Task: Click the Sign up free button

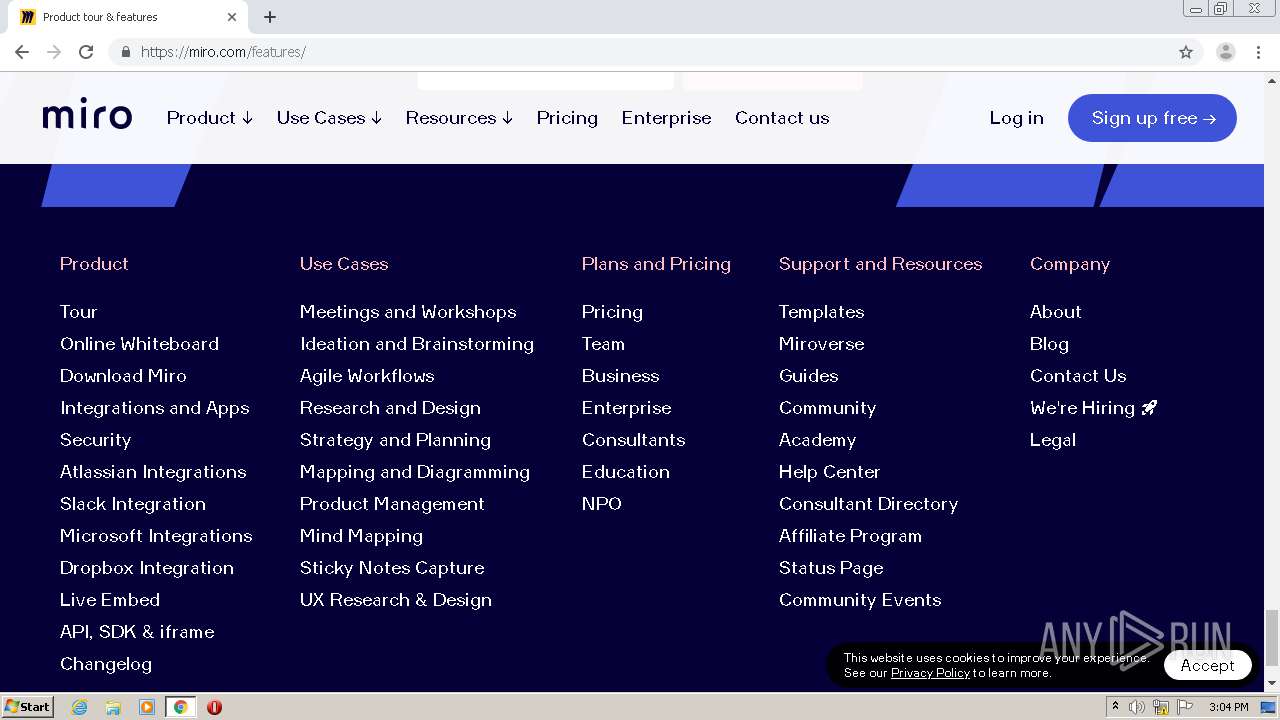Action: [x=1152, y=118]
